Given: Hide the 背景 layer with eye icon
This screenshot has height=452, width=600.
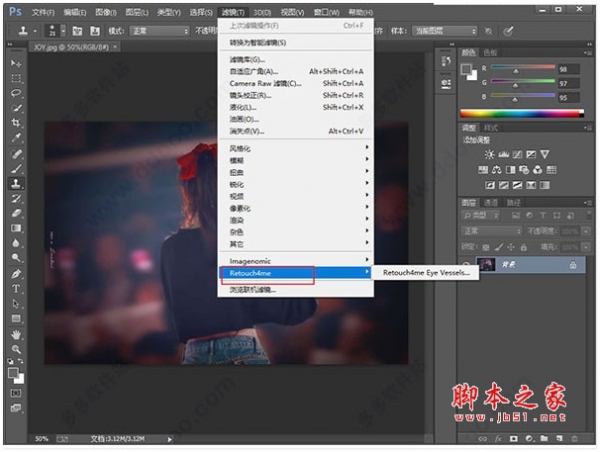Looking at the screenshot, I should coord(466,264).
